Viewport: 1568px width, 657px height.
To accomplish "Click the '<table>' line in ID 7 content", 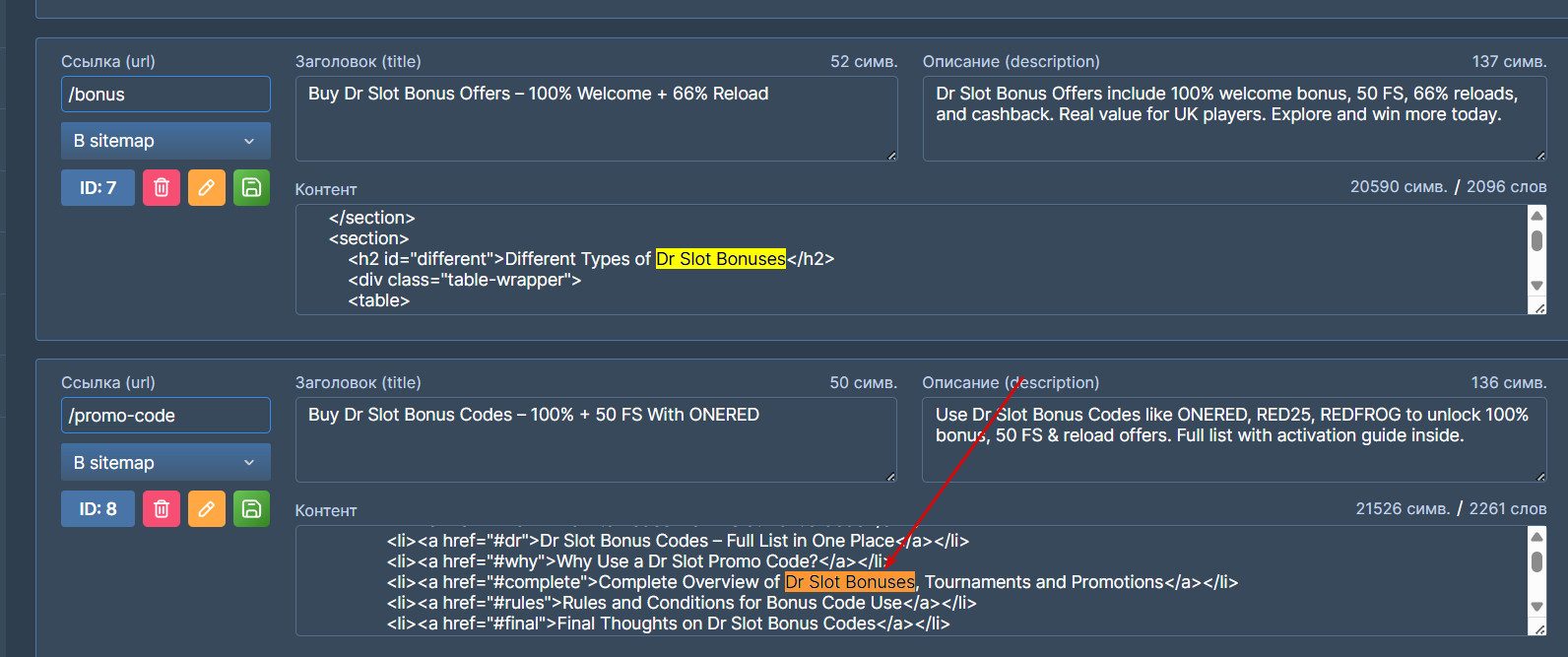I will [379, 300].
